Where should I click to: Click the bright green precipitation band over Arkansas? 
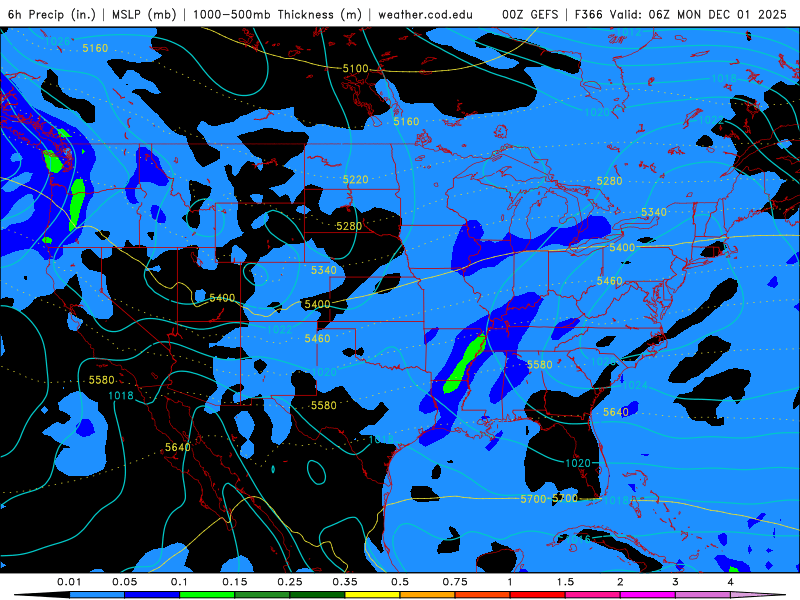464,364
